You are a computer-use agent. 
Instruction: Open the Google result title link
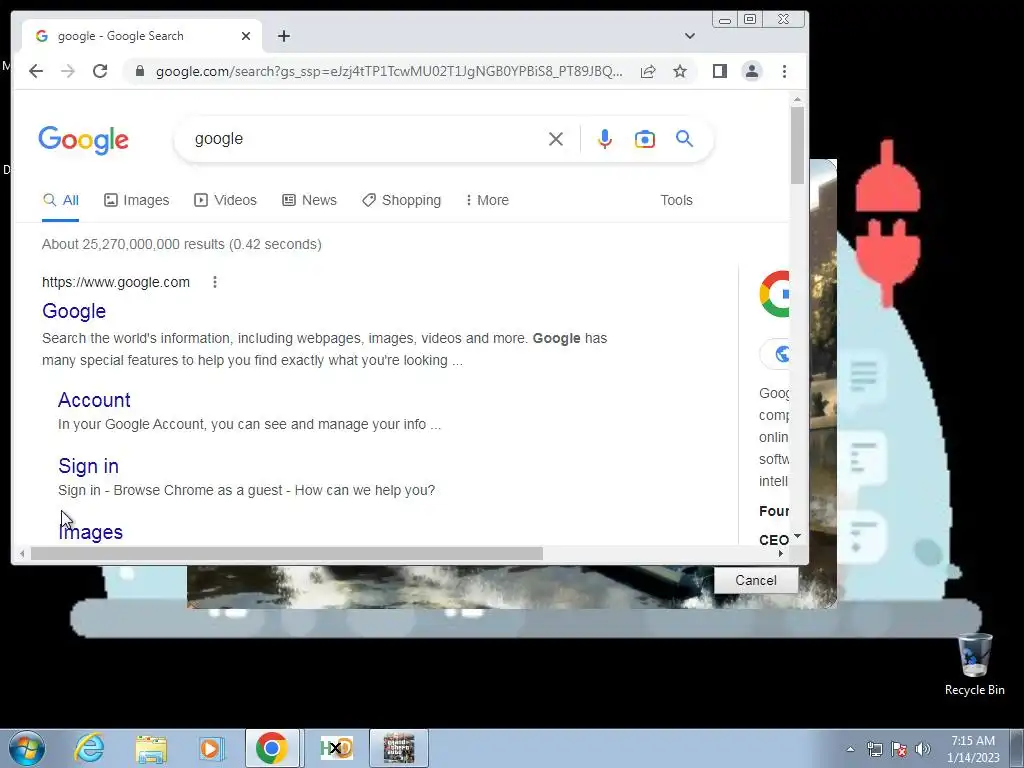point(74,311)
